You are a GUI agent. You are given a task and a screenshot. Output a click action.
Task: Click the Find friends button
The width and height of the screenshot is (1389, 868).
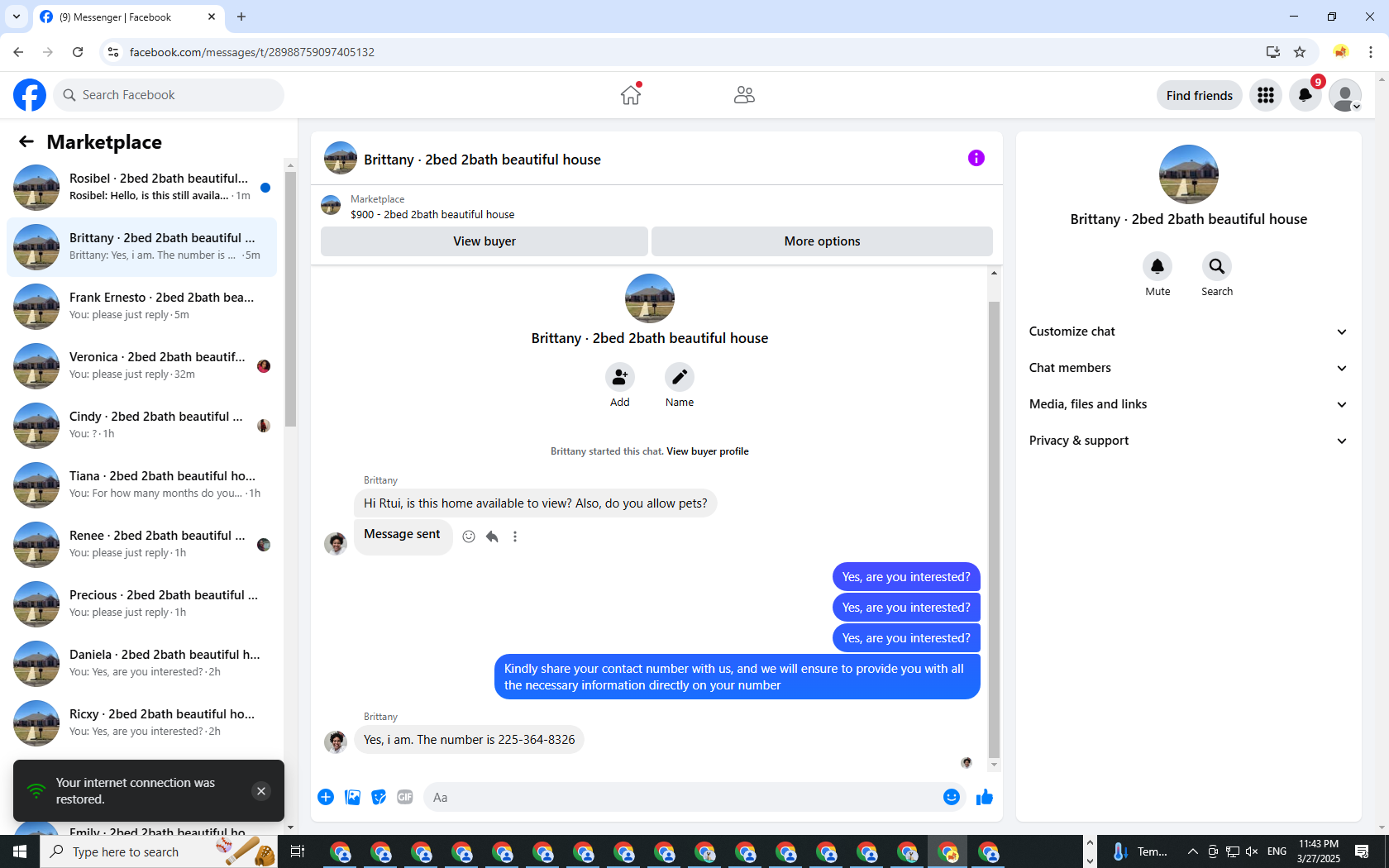pos(1200,95)
